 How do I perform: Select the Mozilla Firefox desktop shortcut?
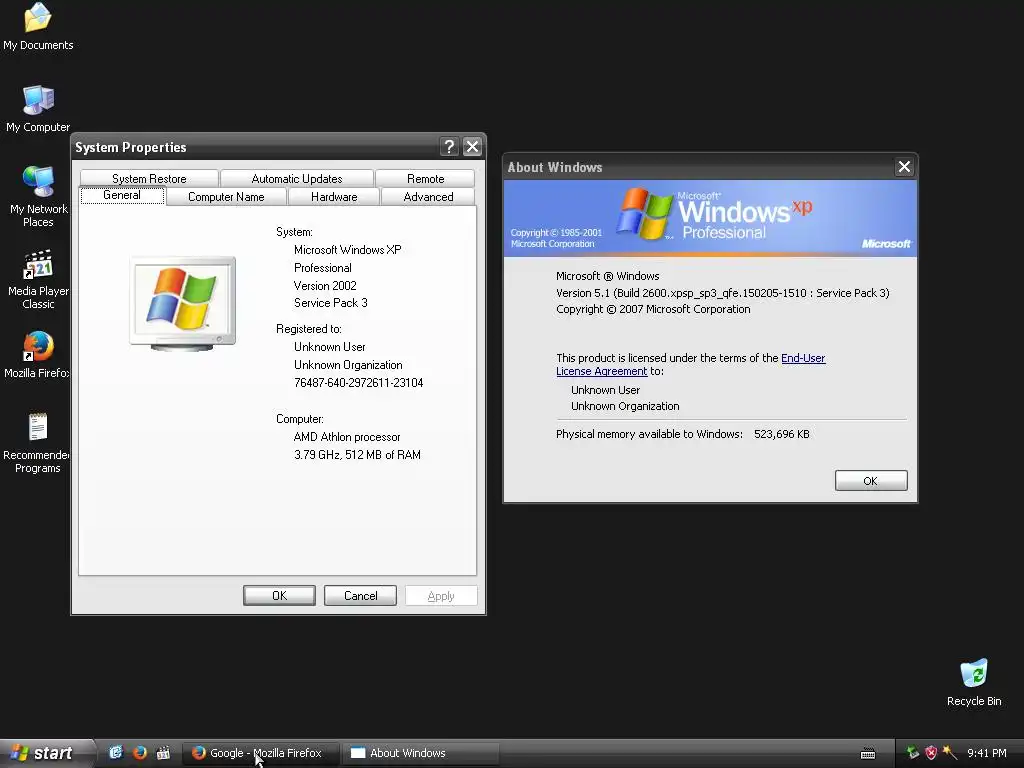(38, 355)
